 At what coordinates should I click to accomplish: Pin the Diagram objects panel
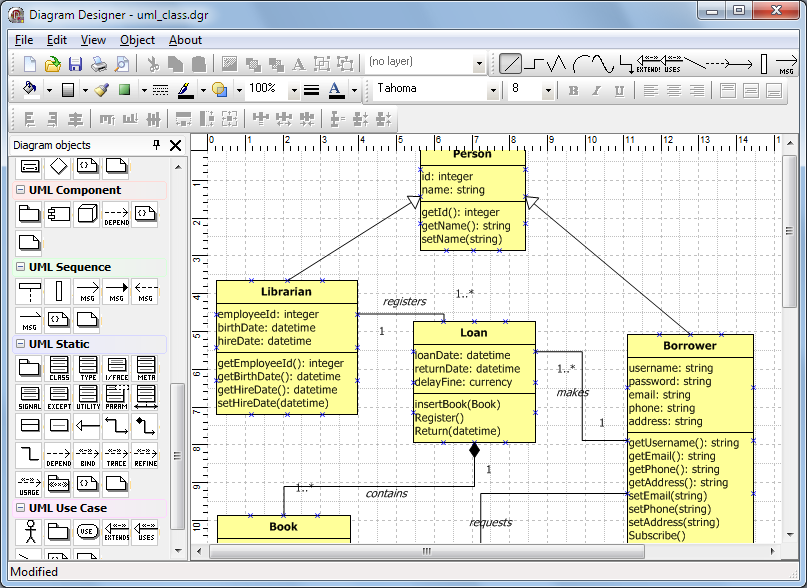pyautogui.click(x=156, y=146)
